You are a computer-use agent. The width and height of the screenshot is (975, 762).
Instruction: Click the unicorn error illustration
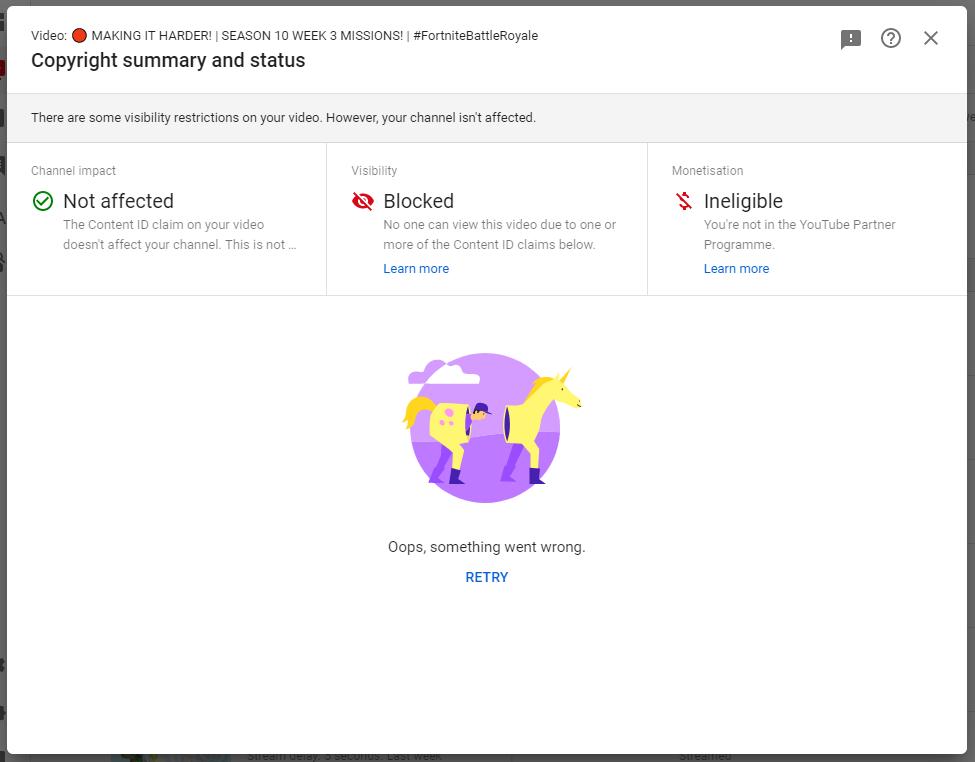pyautogui.click(x=491, y=427)
